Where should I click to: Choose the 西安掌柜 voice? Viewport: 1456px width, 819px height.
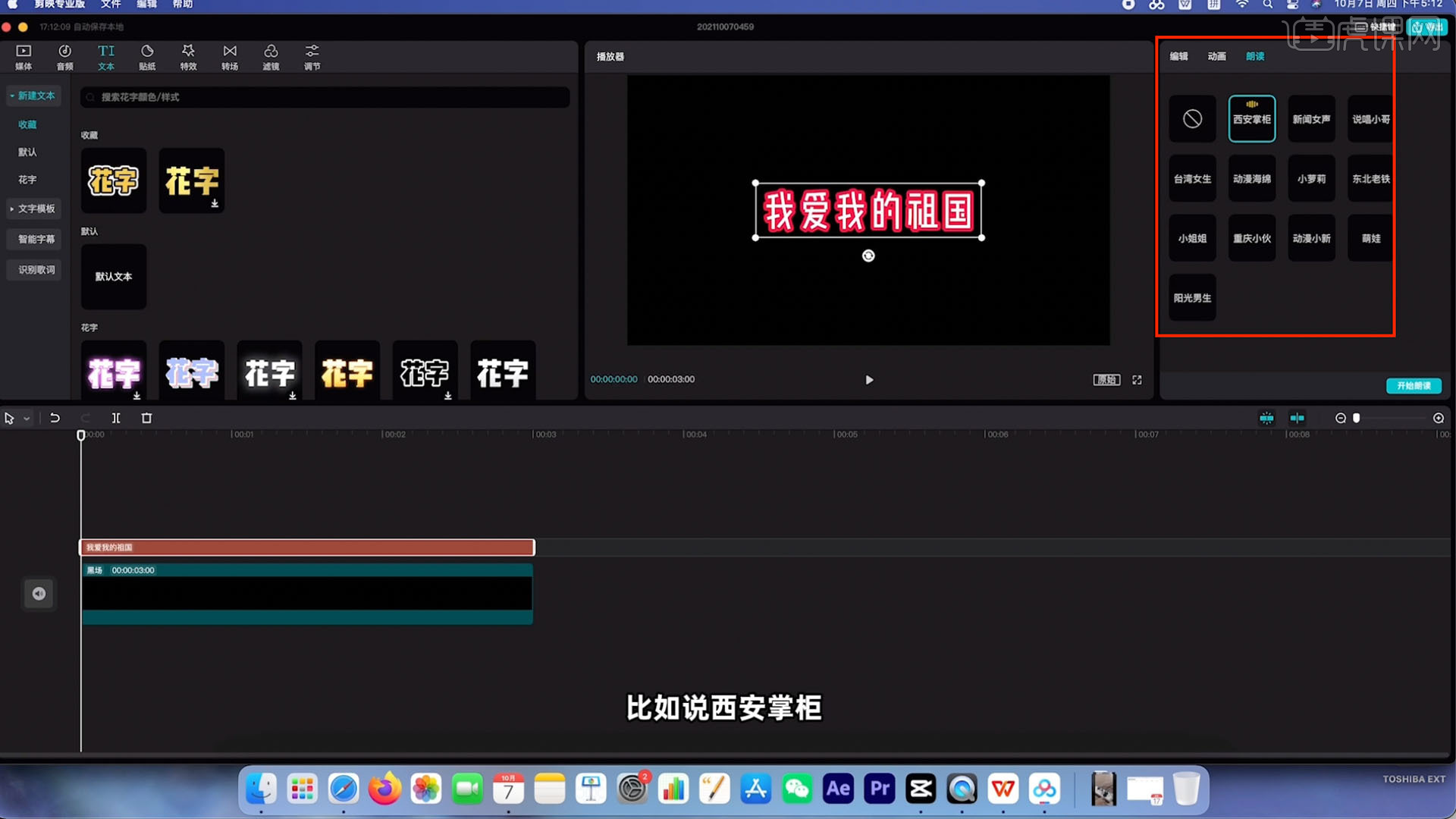1252,119
